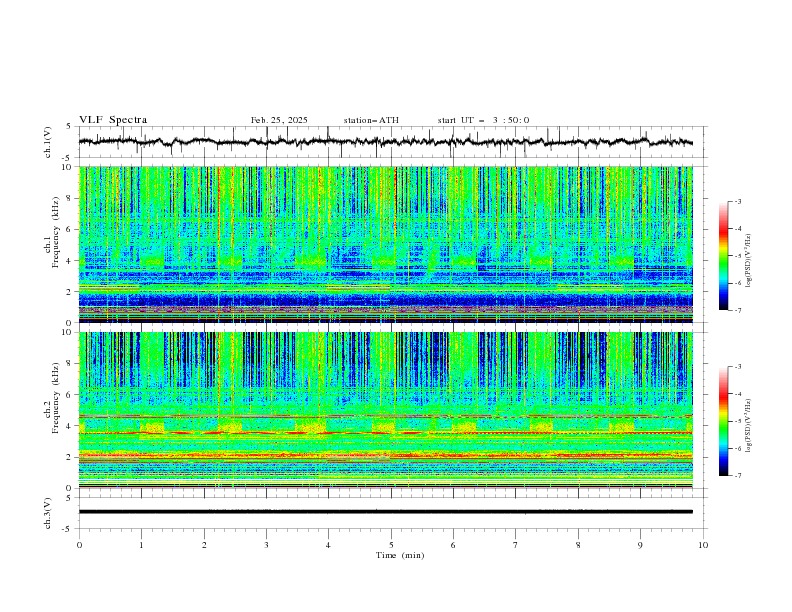Click the ch.1 frequency tick "4"

(x=71, y=261)
